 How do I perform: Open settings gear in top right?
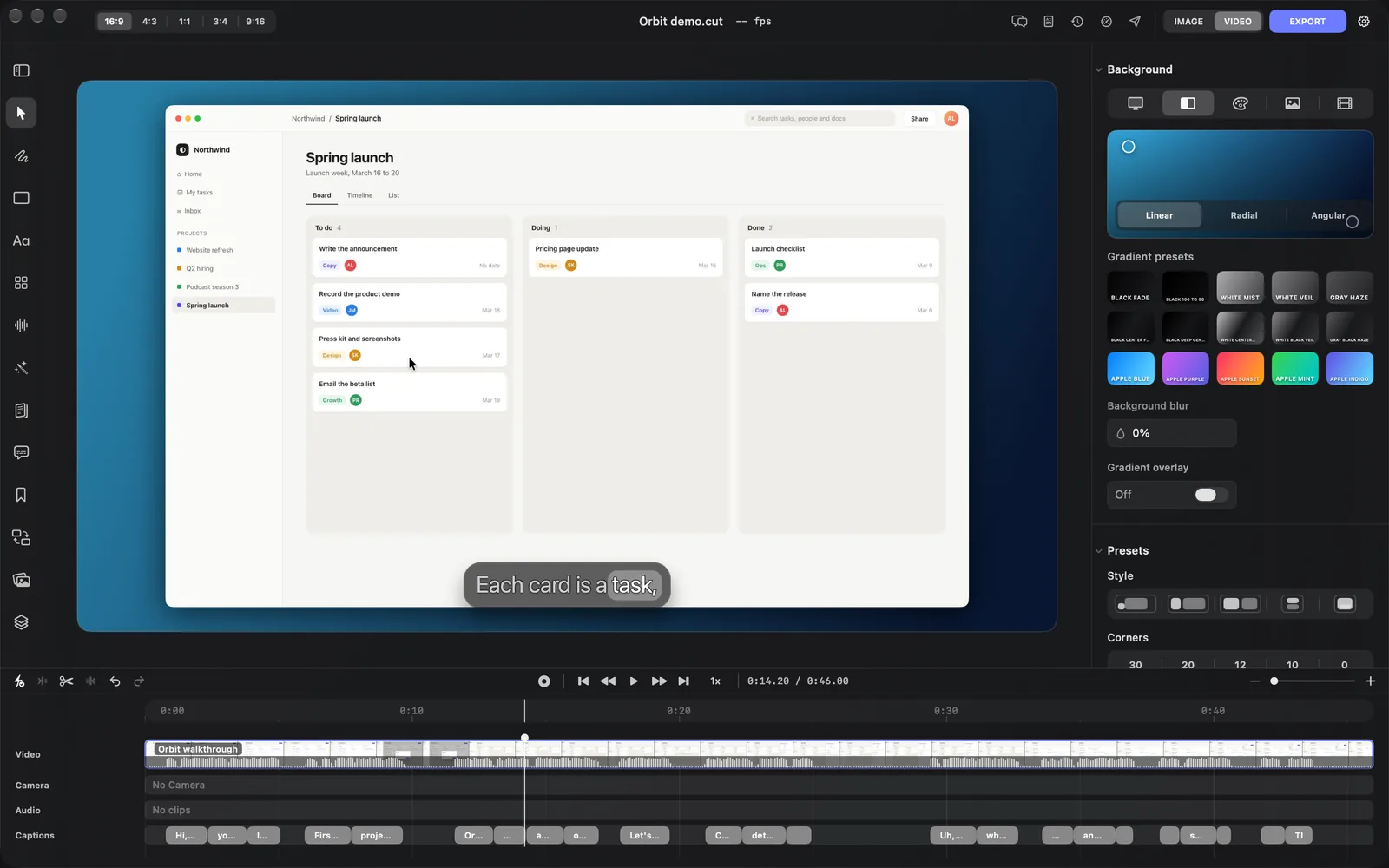click(1364, 22)
